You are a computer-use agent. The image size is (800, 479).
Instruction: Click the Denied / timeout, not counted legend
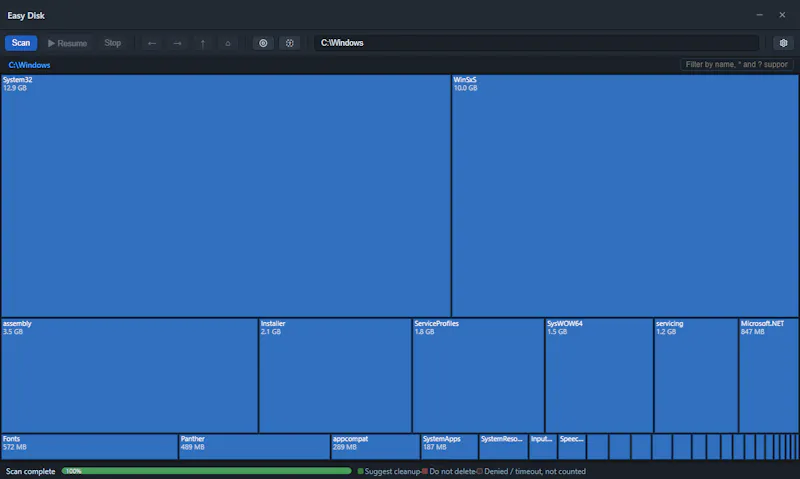click(531, 471)
